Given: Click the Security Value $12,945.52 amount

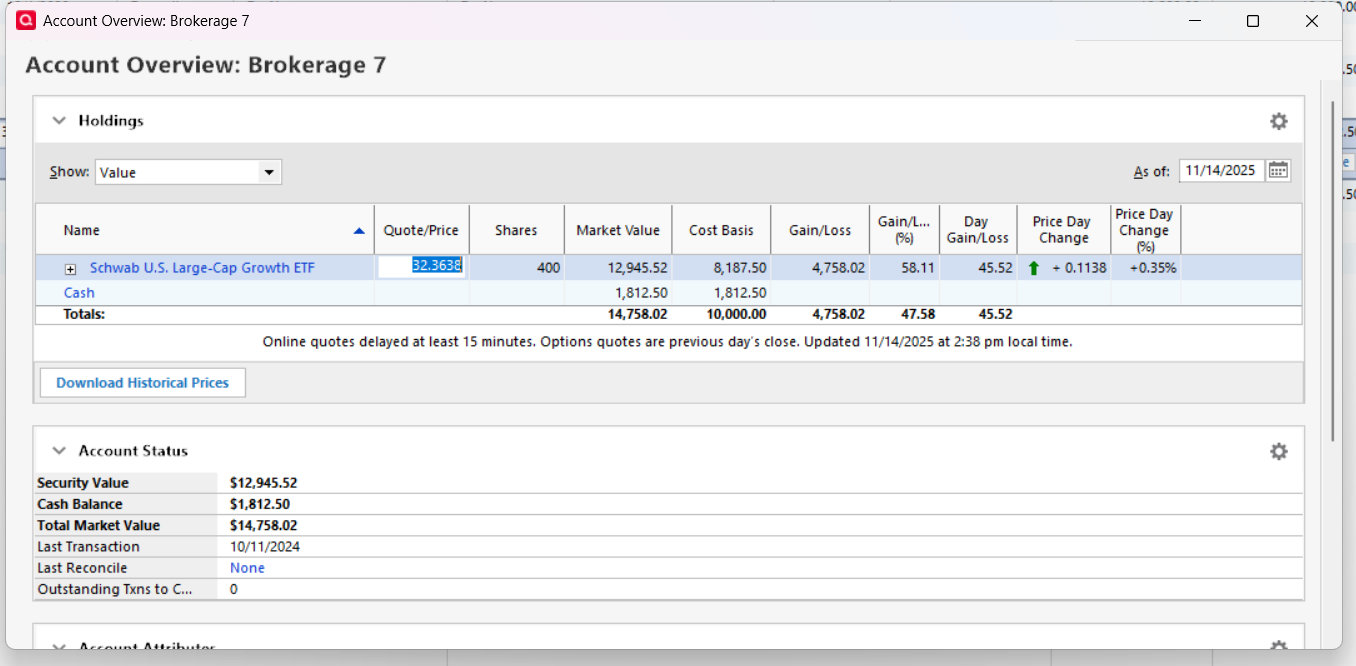Looking at the screenshot, I should [263, 483].
